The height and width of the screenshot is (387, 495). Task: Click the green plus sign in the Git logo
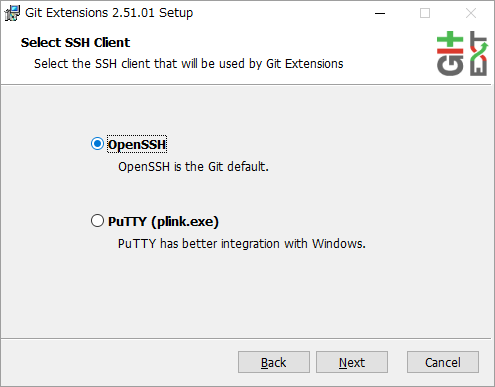click(x=450, y=39)
